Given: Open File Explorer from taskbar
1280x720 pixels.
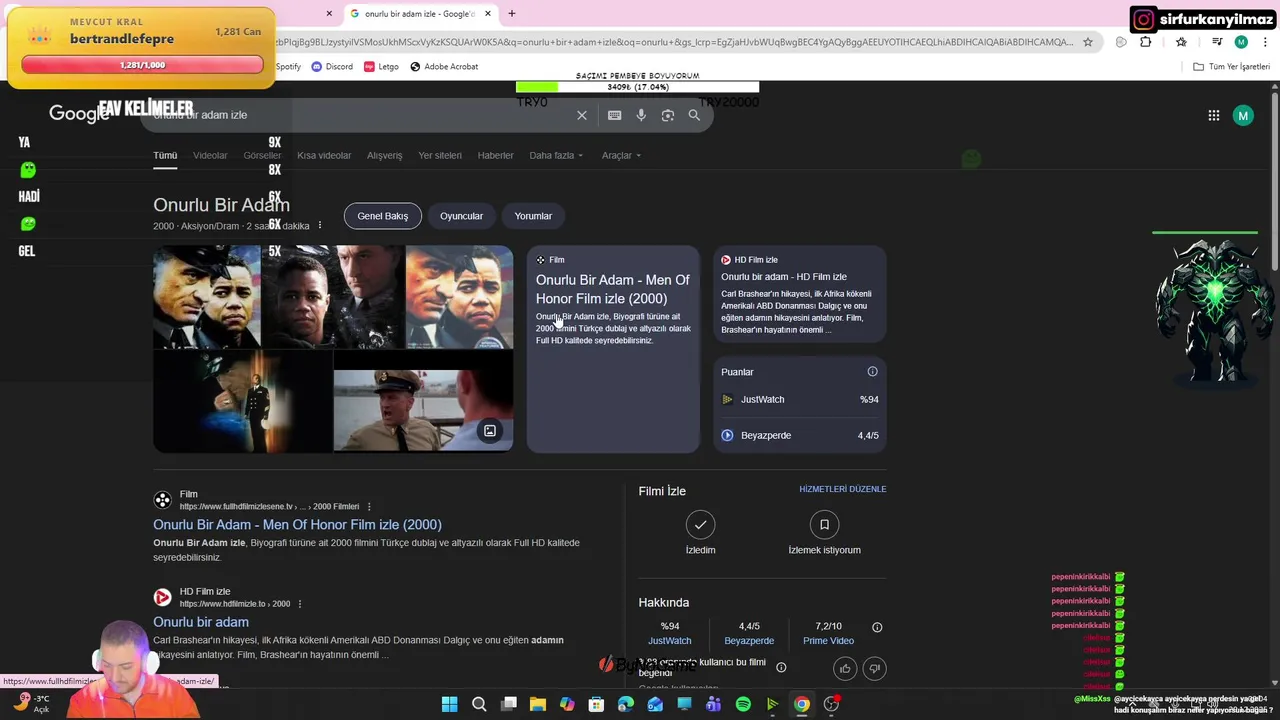Looking at the screenshot, I should (x=537, y=704).
